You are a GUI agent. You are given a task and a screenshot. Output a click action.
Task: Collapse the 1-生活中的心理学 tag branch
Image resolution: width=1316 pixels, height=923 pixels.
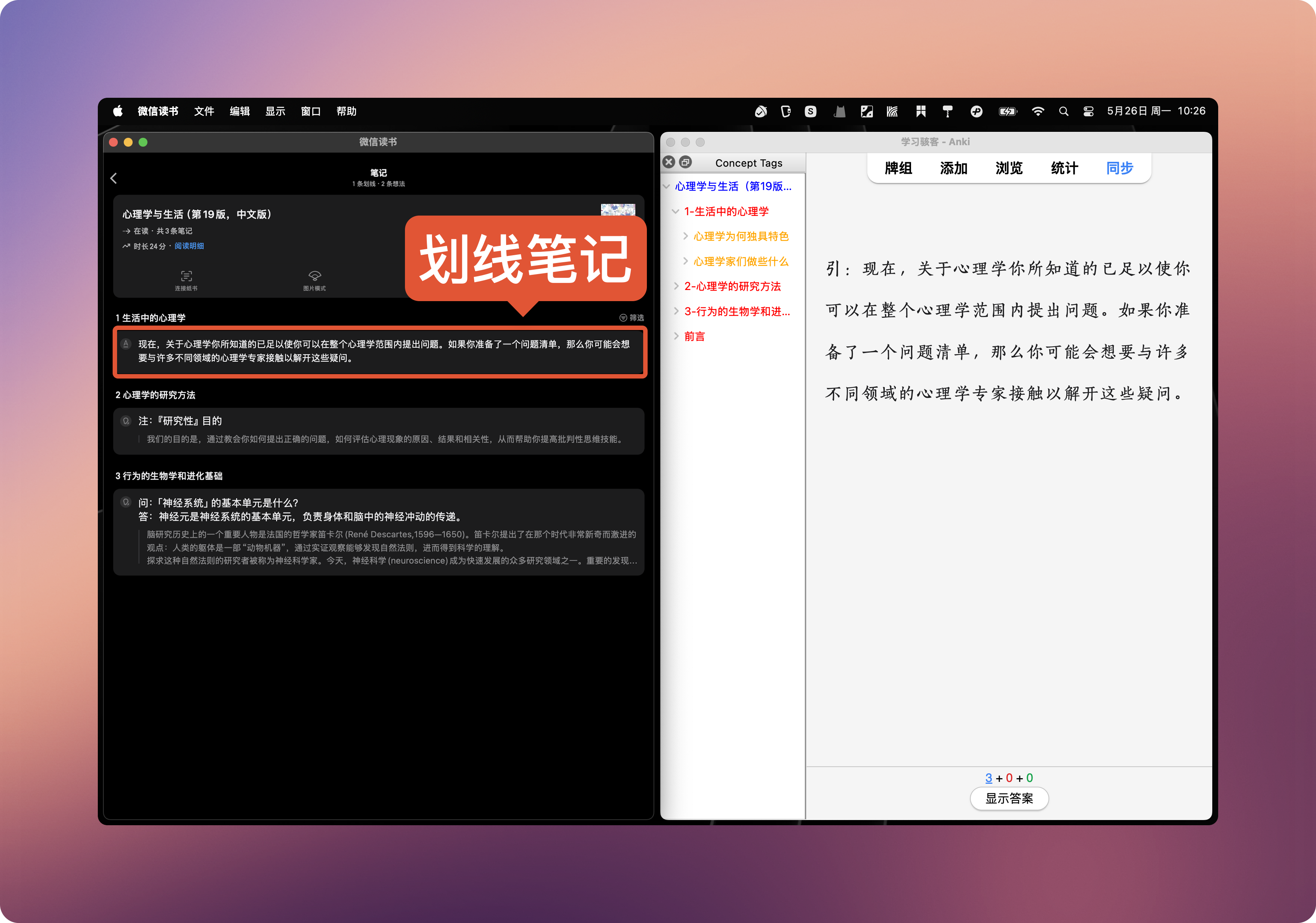click(675, 211)
